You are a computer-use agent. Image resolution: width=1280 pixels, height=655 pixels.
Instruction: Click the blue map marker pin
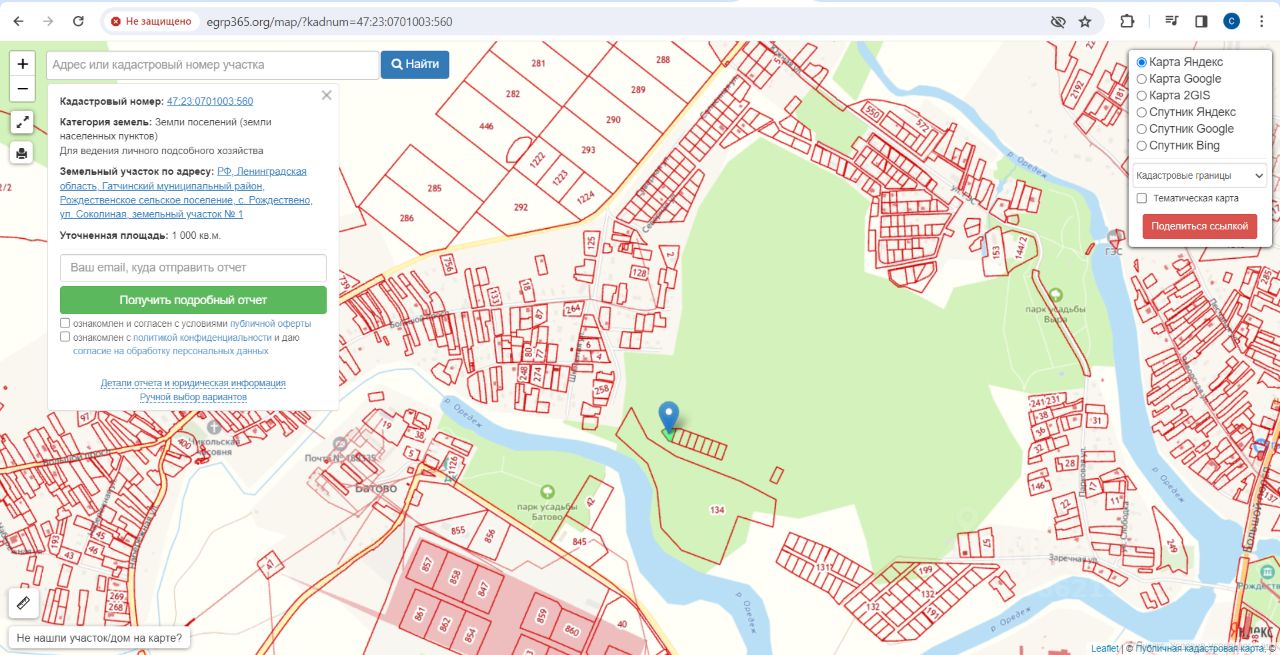coord(669,417)
